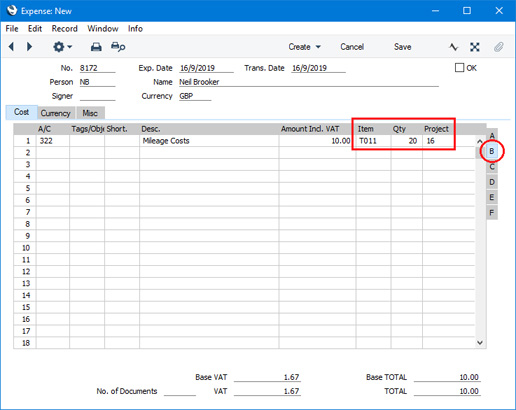This screenshot has width=516, height=410.
Task: Click the scroll-down arrow in the grid
Action: click(480, 343)
